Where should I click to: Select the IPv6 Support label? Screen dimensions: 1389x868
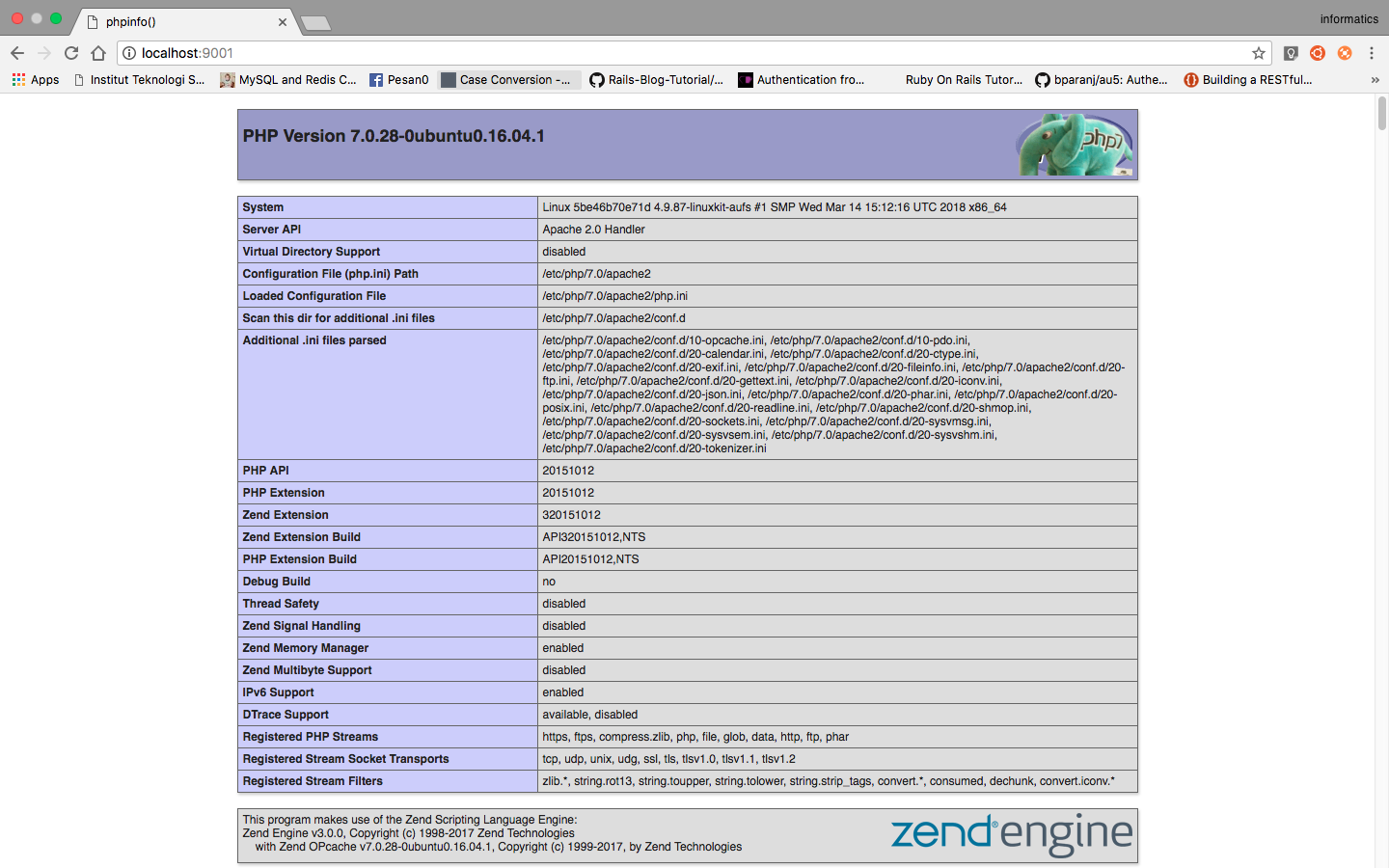(x=279, y=692)
